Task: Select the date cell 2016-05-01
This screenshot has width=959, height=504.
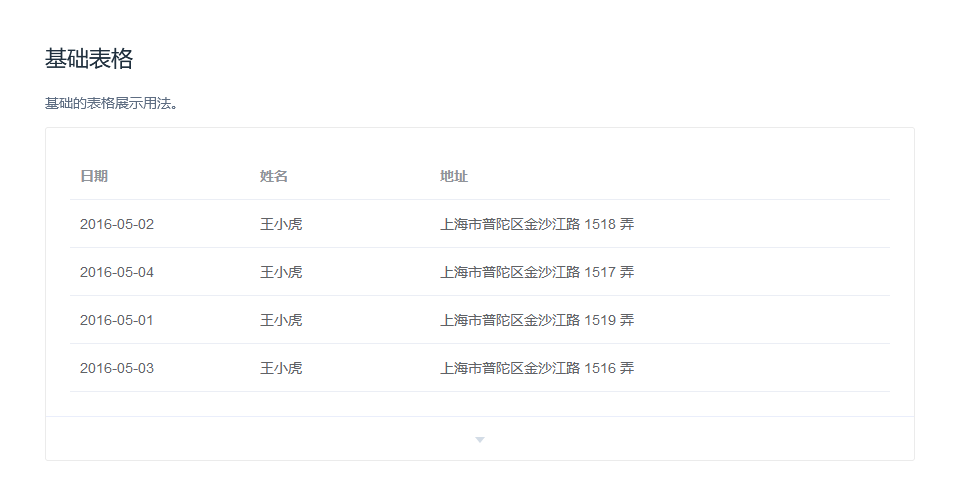Action: 117,321
